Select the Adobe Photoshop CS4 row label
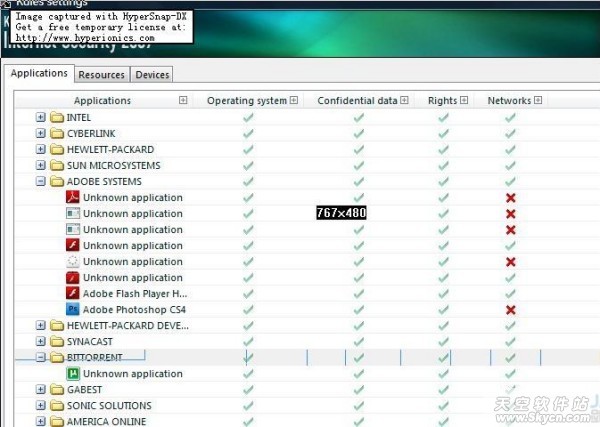The image size is (600, 427). point(134,310)
